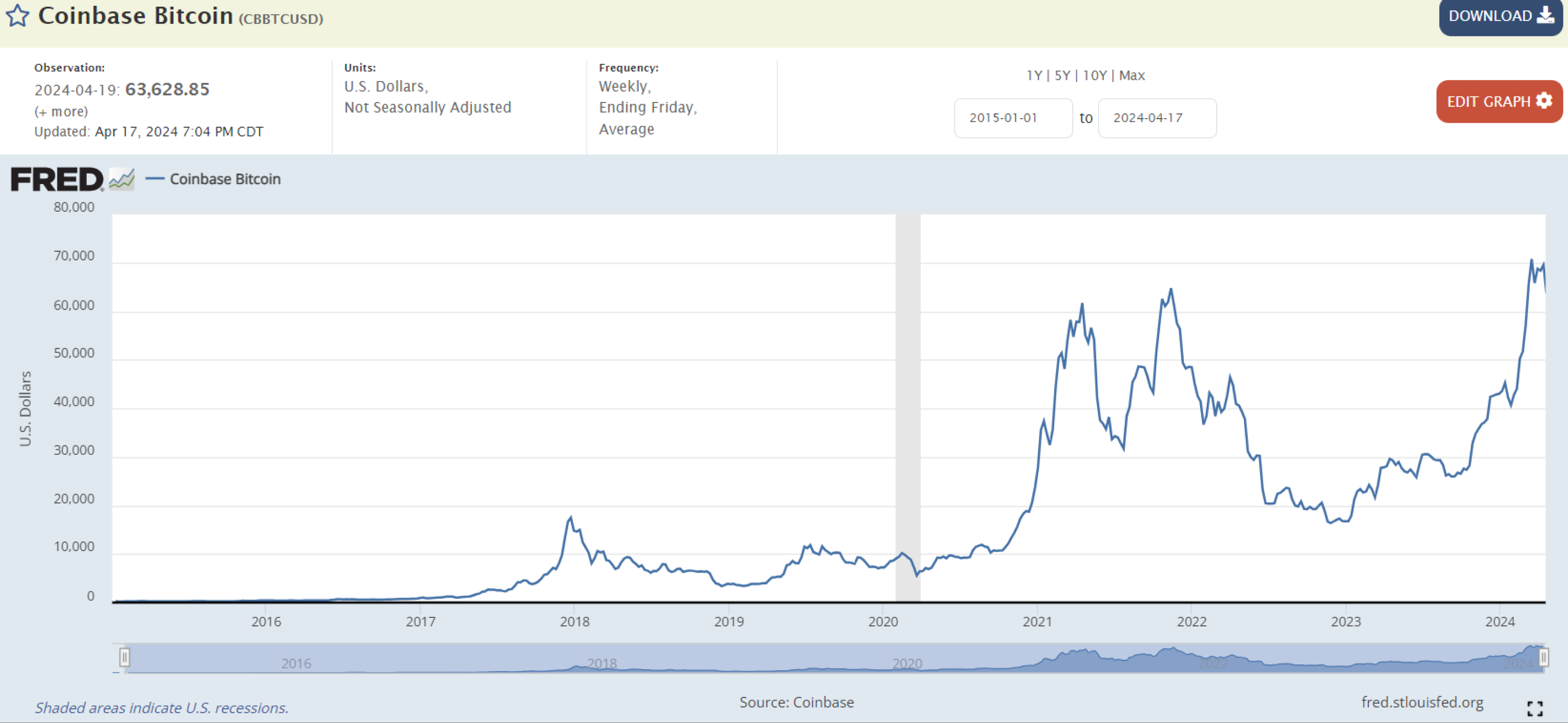The width and height of the screenshot is (1568, 723).
Task: Click the download arrow icon
Action: coord(1545,16)
